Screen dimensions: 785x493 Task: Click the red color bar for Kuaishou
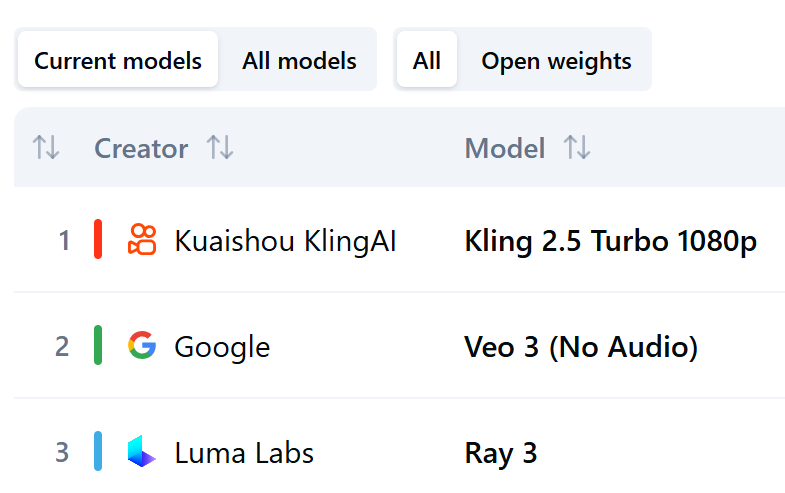pos(98,240)
